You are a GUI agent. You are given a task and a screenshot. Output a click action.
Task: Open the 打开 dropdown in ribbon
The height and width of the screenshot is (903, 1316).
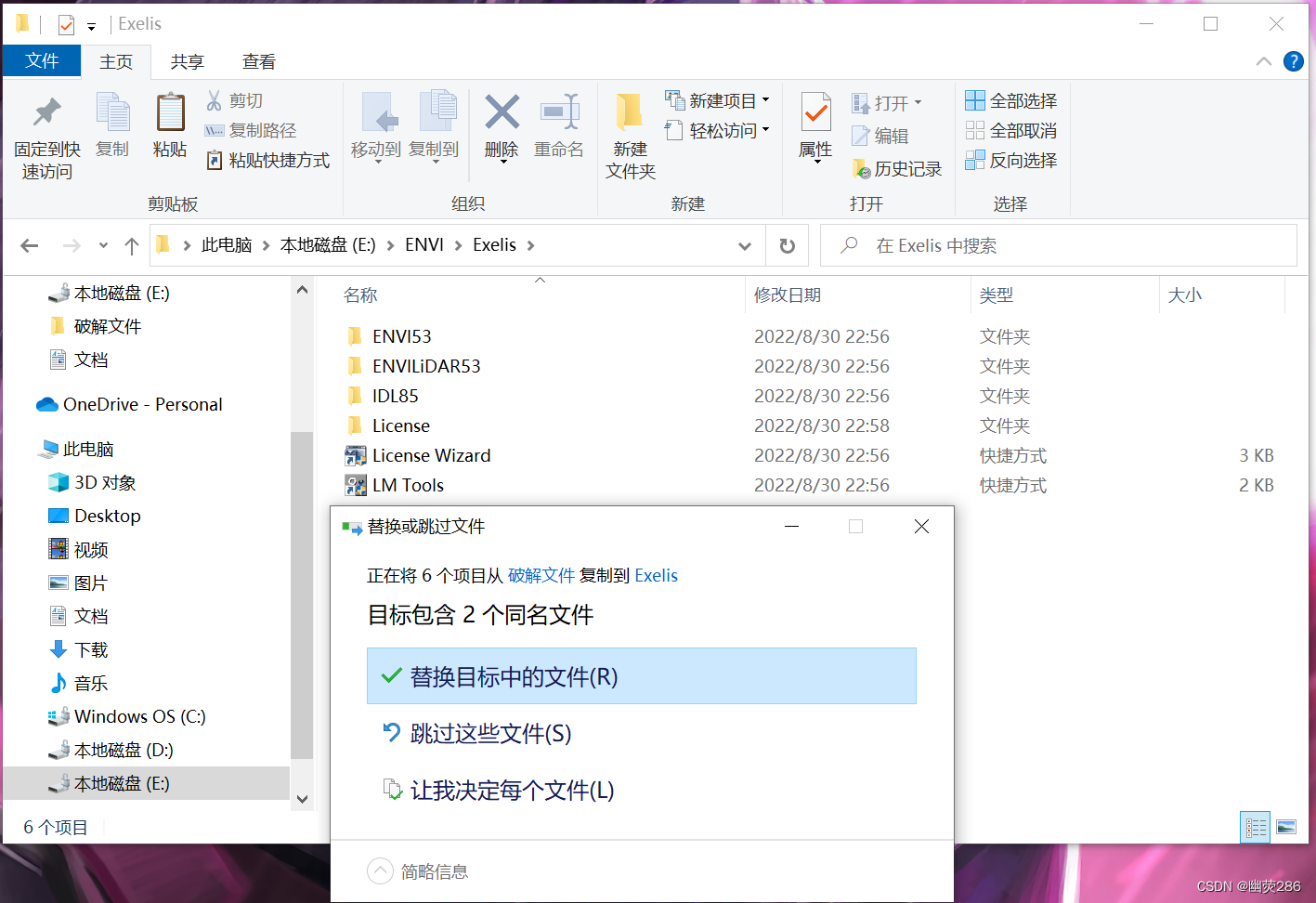tap(887, 102)
